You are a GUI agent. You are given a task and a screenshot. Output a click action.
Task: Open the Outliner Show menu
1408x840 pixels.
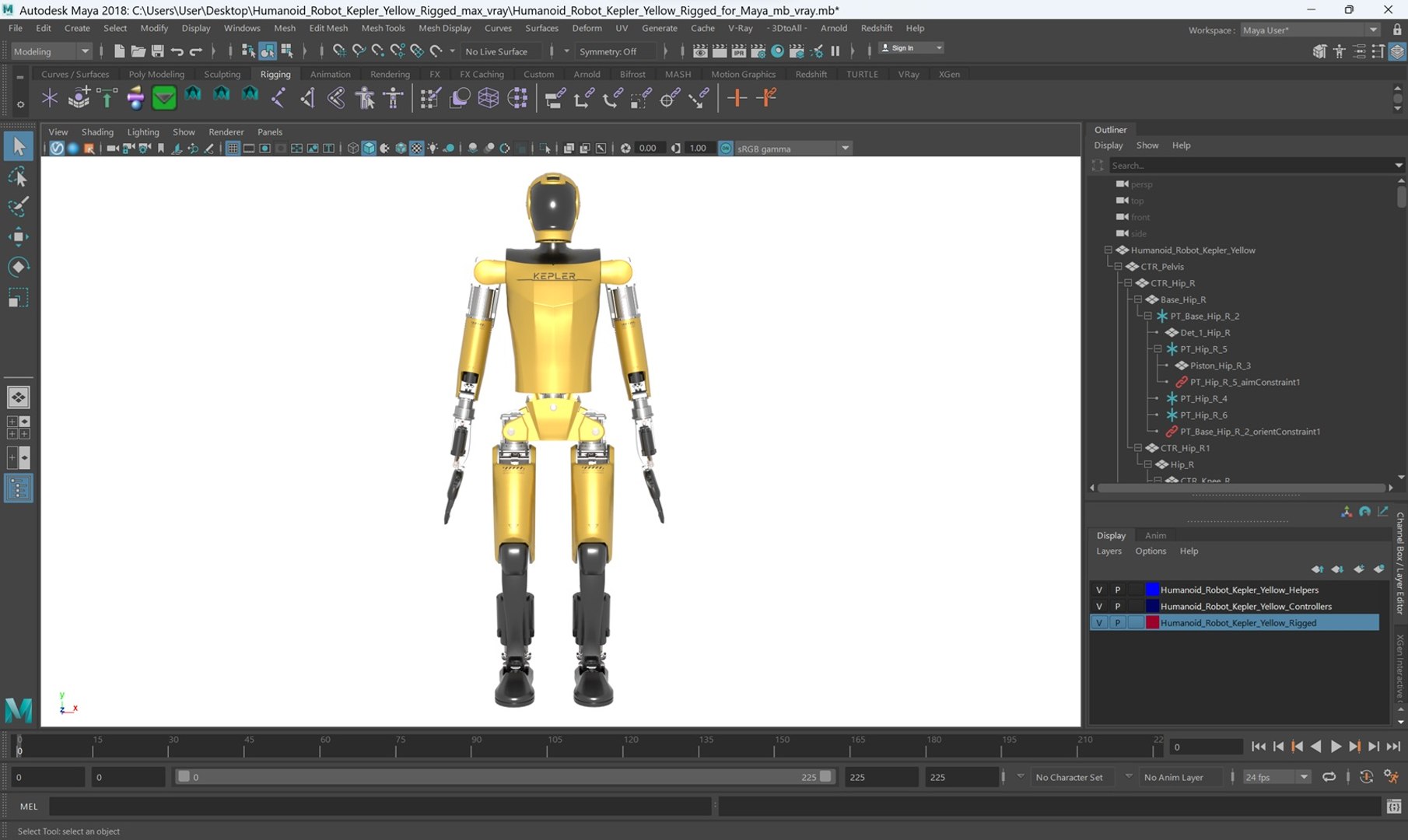click(x=1147, y=145)
